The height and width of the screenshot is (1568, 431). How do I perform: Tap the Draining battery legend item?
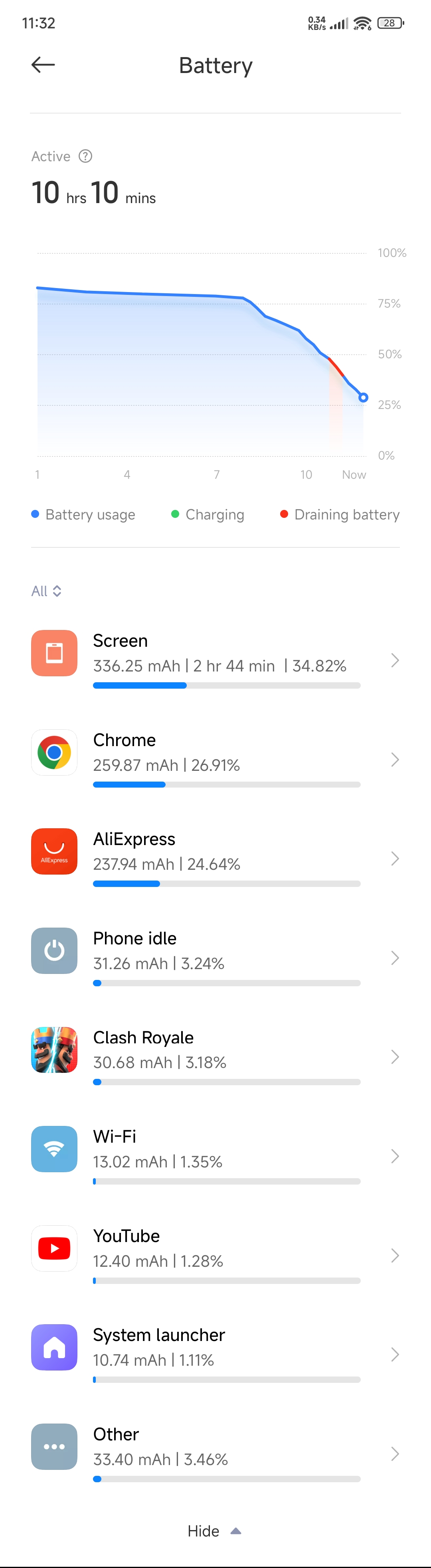click(x=340, y=515)
